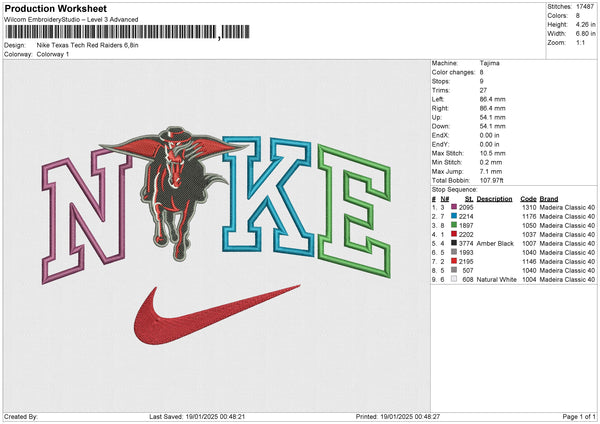Click the red swatch next to 2195
The image size is (600, 424).
(x=454, y=261)
